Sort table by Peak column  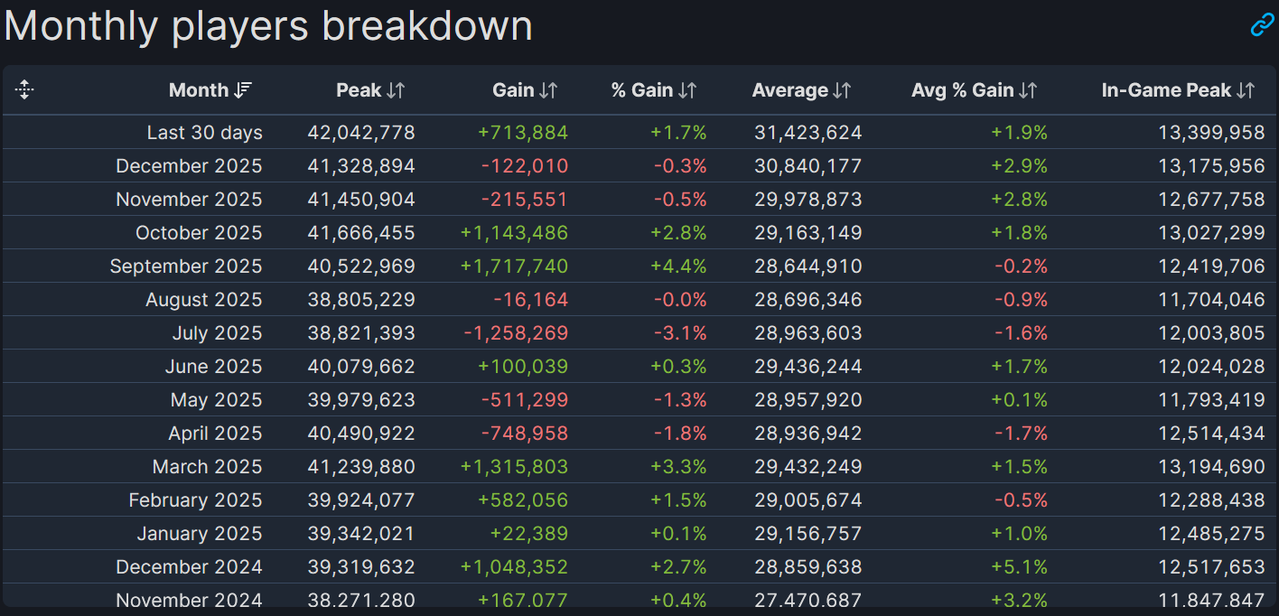370,90
